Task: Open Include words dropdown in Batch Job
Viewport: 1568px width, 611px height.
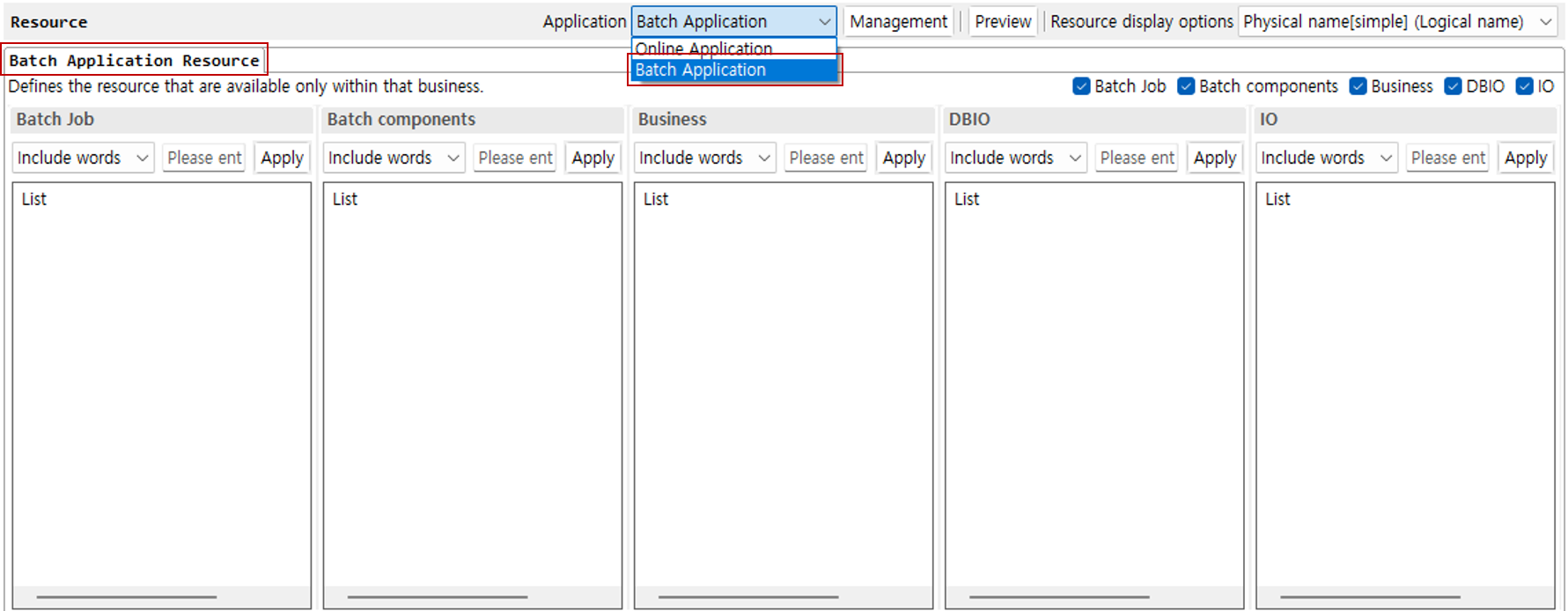Action: [x=84, y=158]
